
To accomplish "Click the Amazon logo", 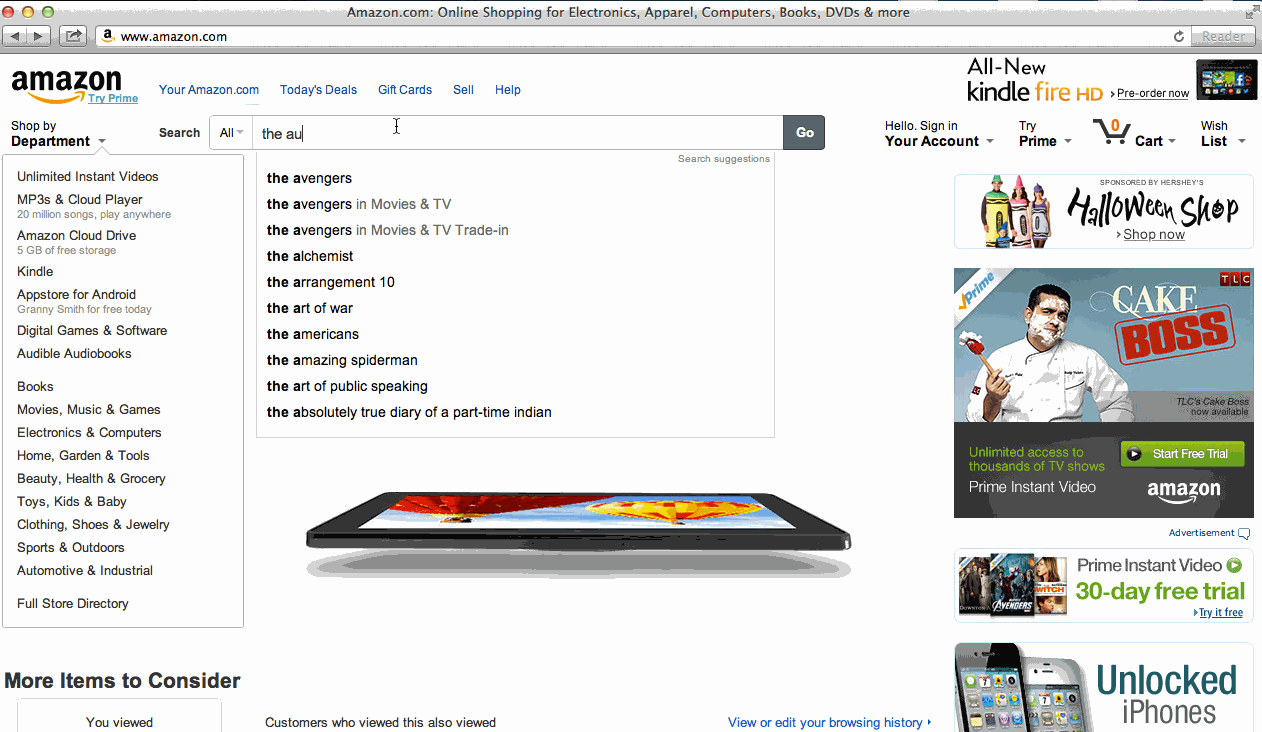I will (x=67, y=86).
